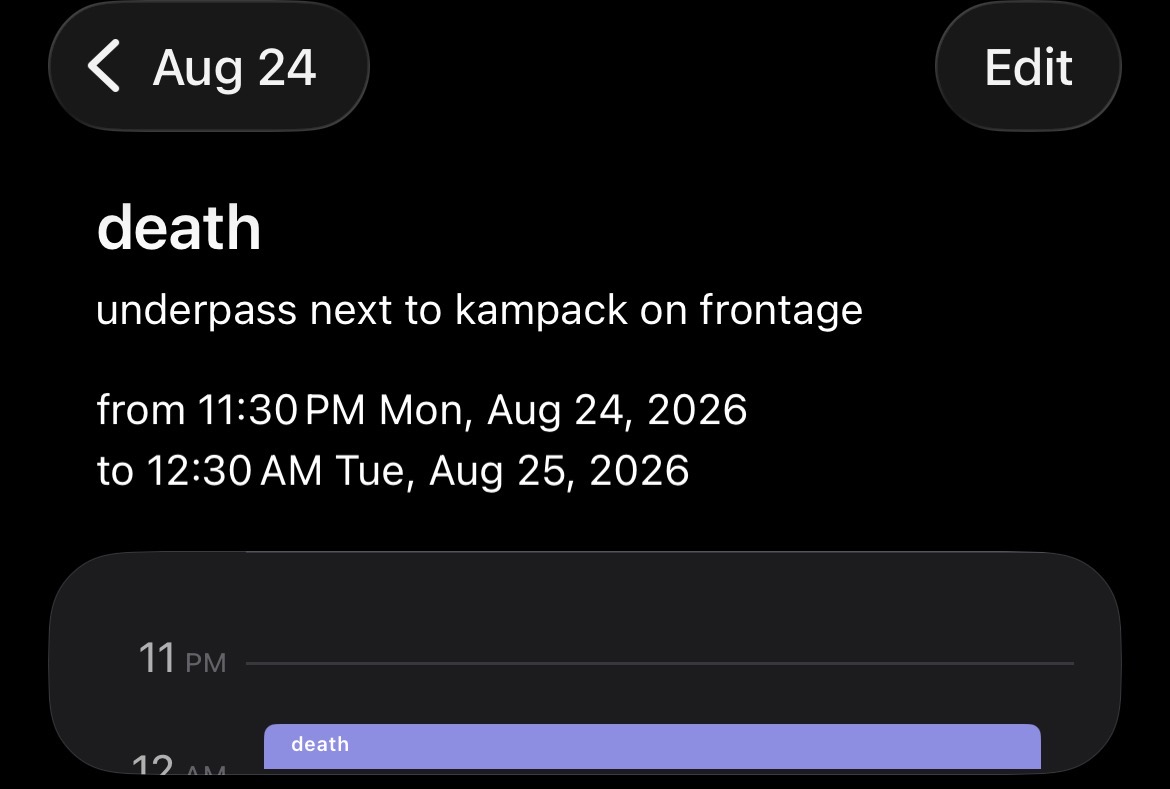1170x789 pixels.
Task: Tap the start time '11:30 PM'
Action: tap(281, 410)
